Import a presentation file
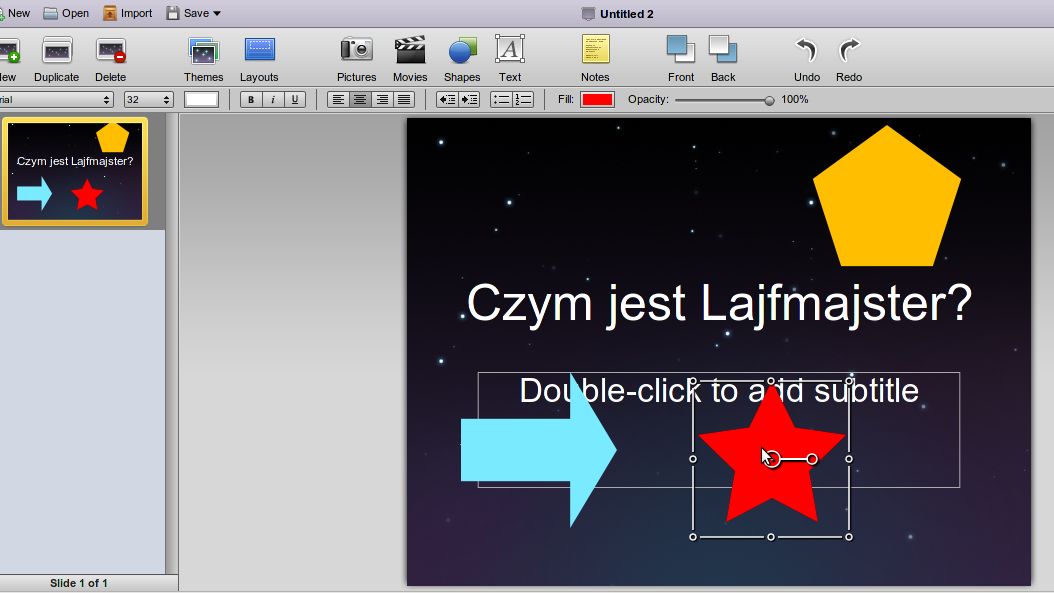The height and width of the screenshot is (593, 1054). point(127,13)
